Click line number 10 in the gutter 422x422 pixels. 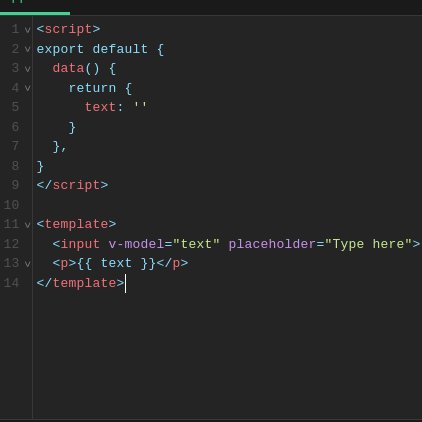point(11,205)
